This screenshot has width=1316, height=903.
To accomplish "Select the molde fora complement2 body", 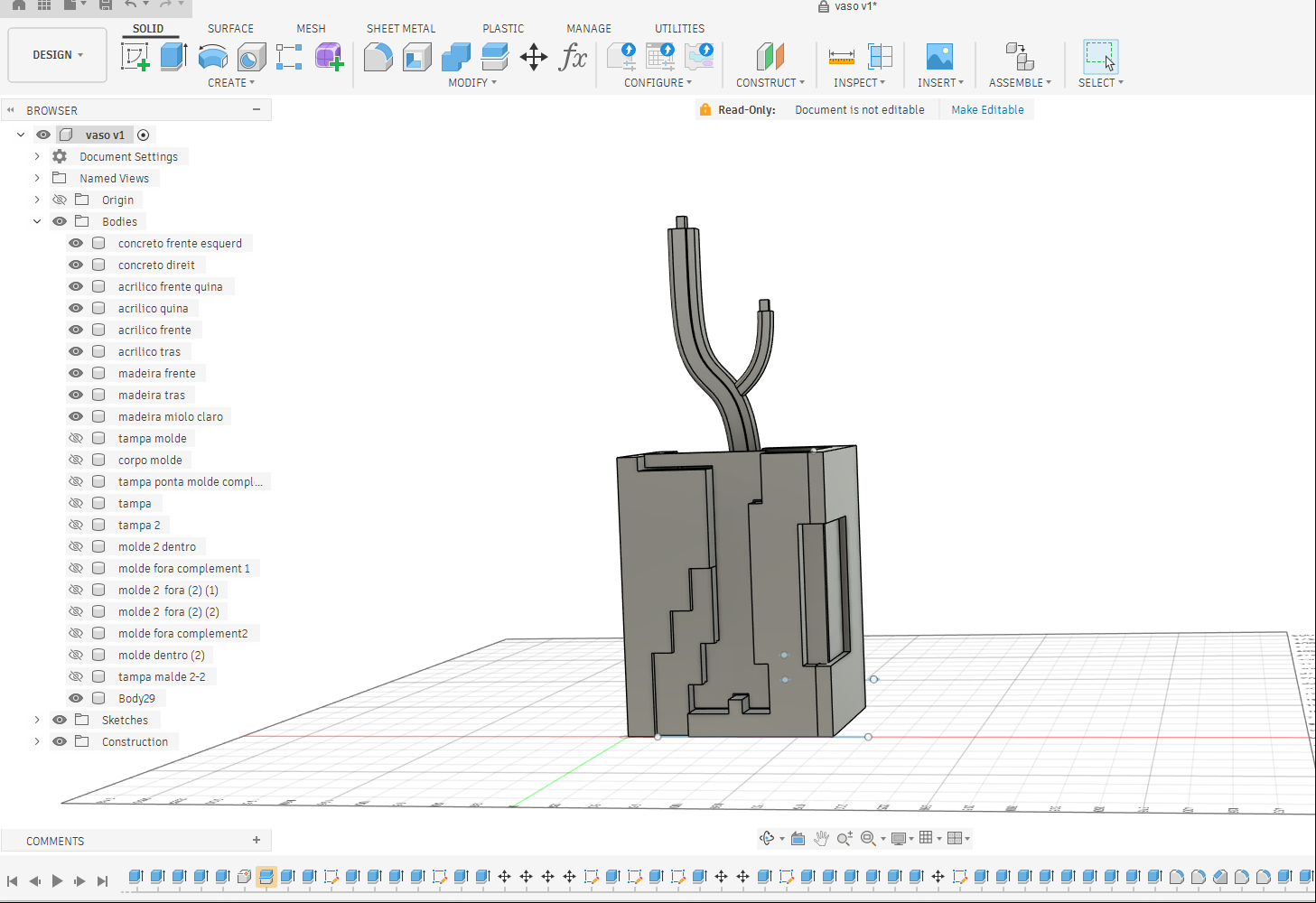I will (182, 633).
